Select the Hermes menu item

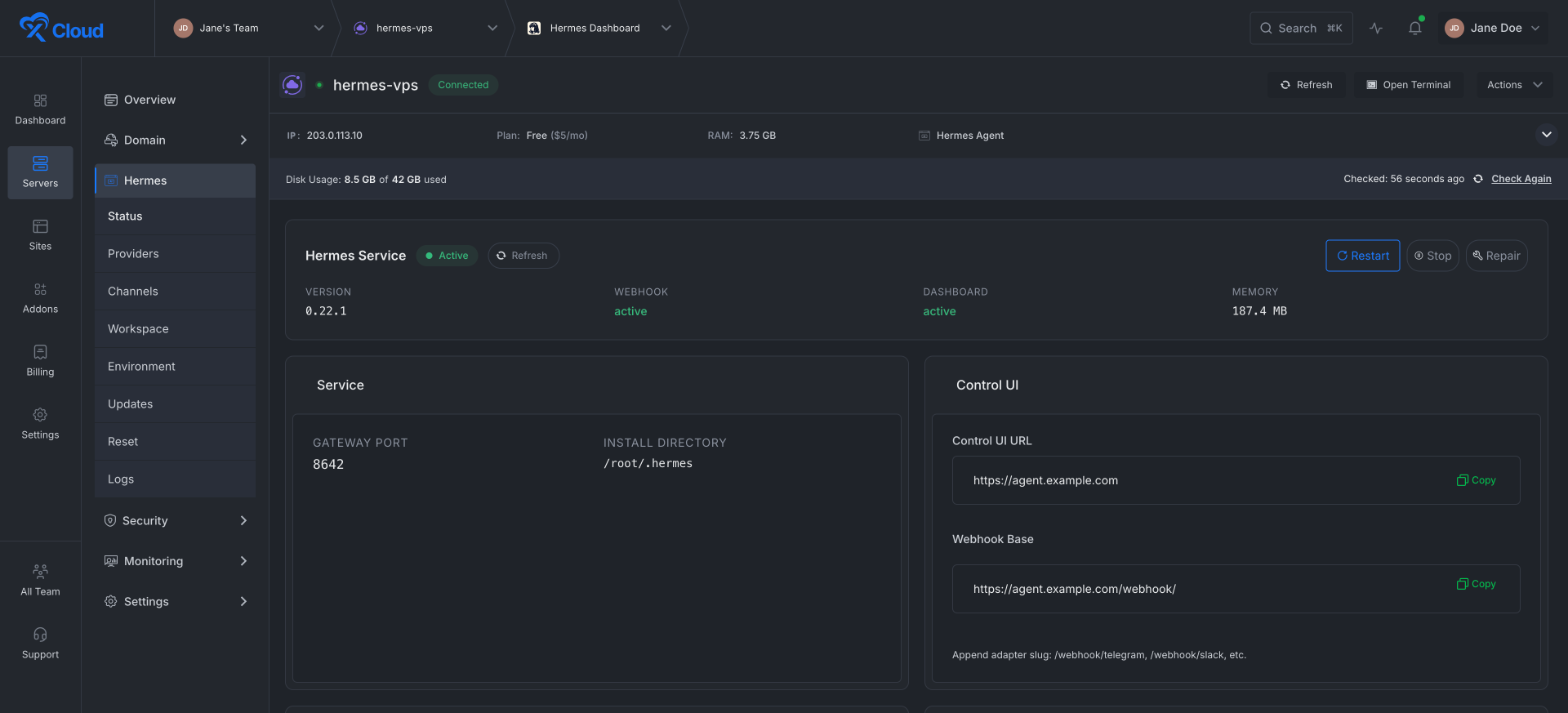[x=175, y=180]
